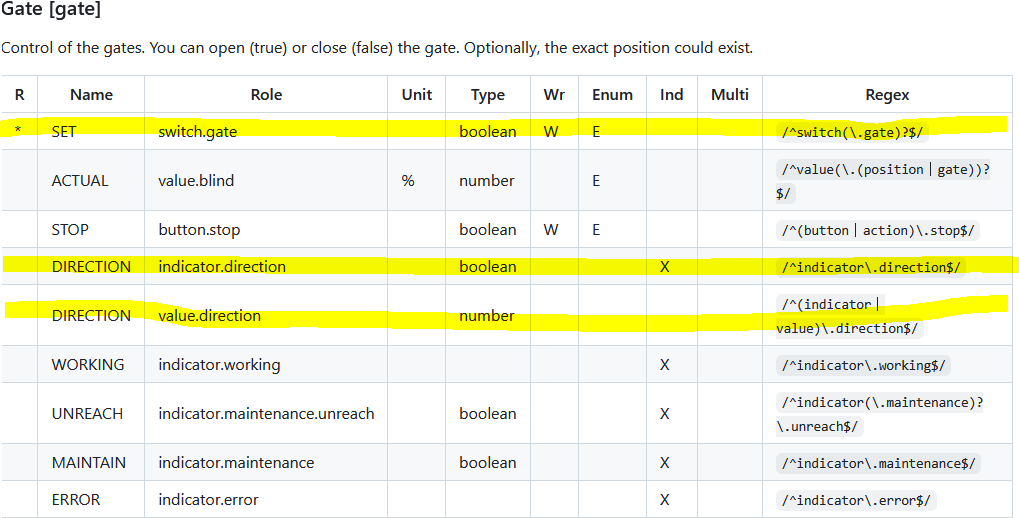Click the Enum column header
1019x518 pixels.
coord(612,95)
